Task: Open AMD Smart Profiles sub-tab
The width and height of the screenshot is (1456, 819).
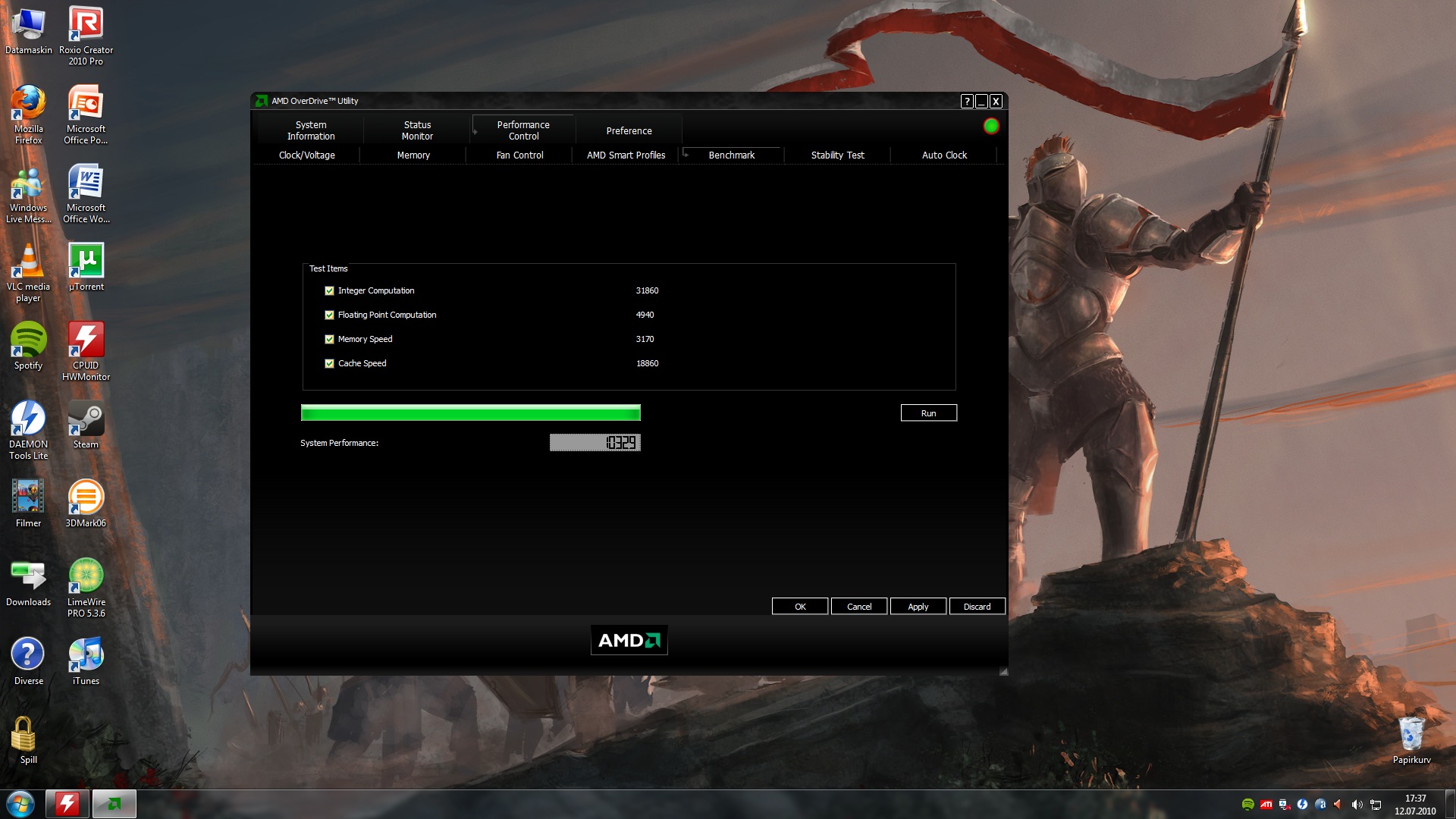Action: click(x=626, y=155)
